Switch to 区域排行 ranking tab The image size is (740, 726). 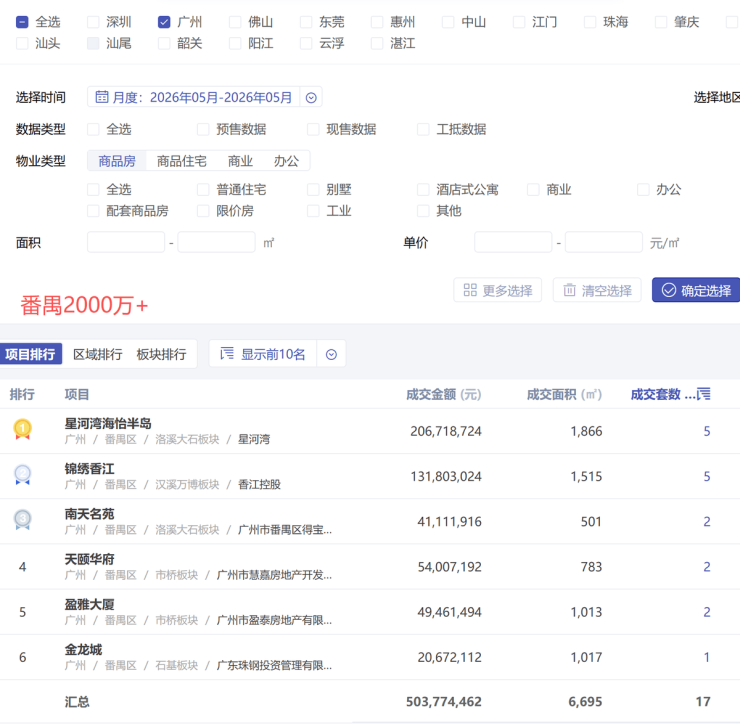coord(98,354)
